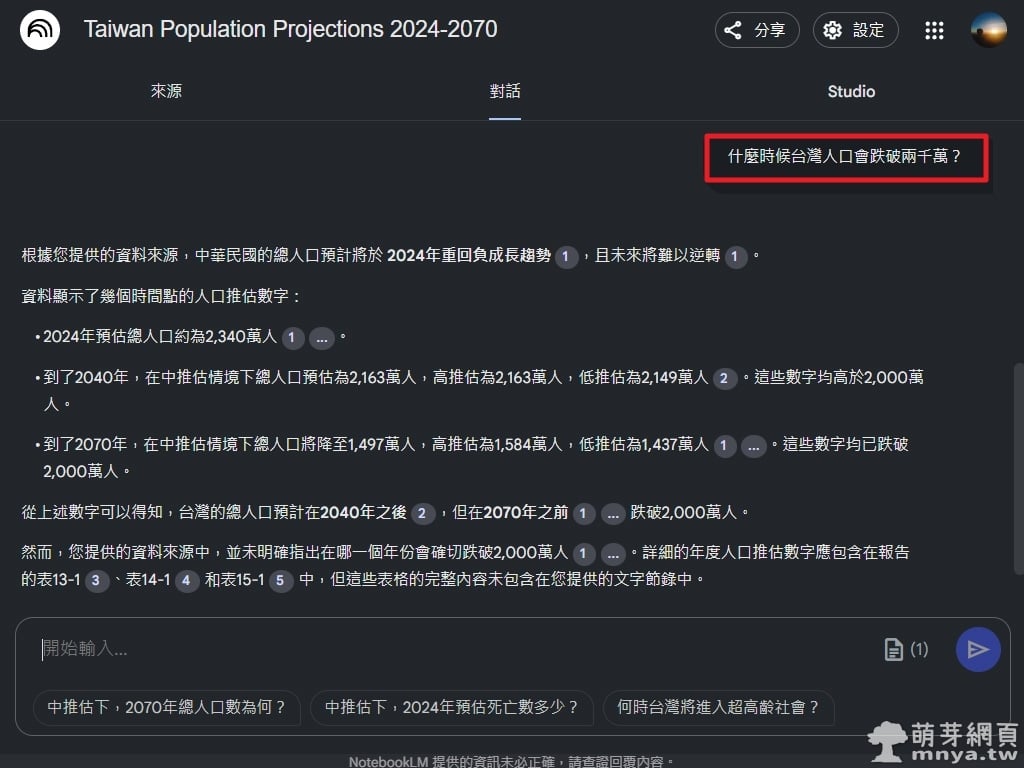
Task: Click the NotebookLM logo icon
Action: coord(40,30)
